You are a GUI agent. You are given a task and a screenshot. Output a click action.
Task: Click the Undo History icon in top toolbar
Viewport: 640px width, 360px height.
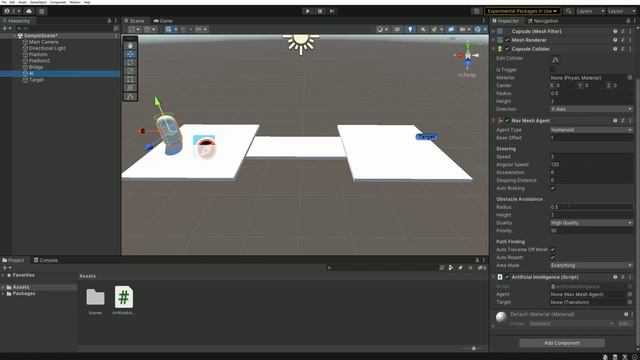coord(476,11)
